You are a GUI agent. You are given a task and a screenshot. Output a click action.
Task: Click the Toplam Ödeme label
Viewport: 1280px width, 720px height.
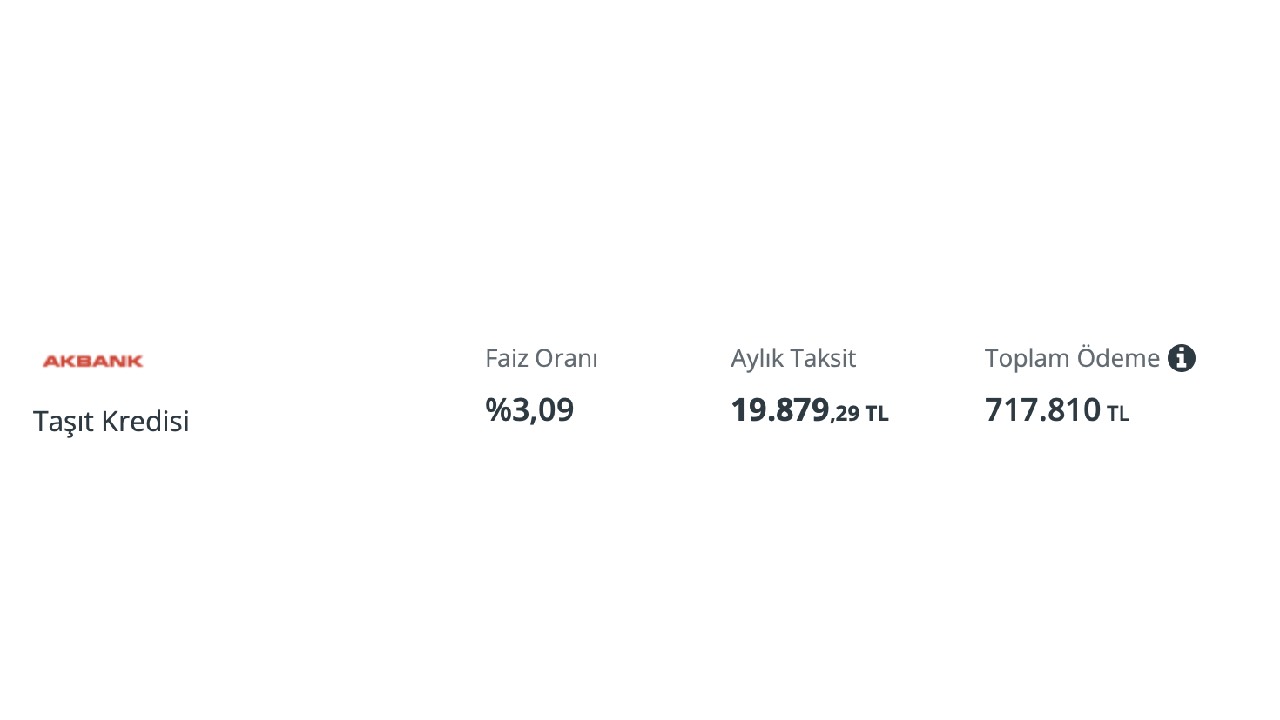pyautogui.click(x=1072, y=358)
